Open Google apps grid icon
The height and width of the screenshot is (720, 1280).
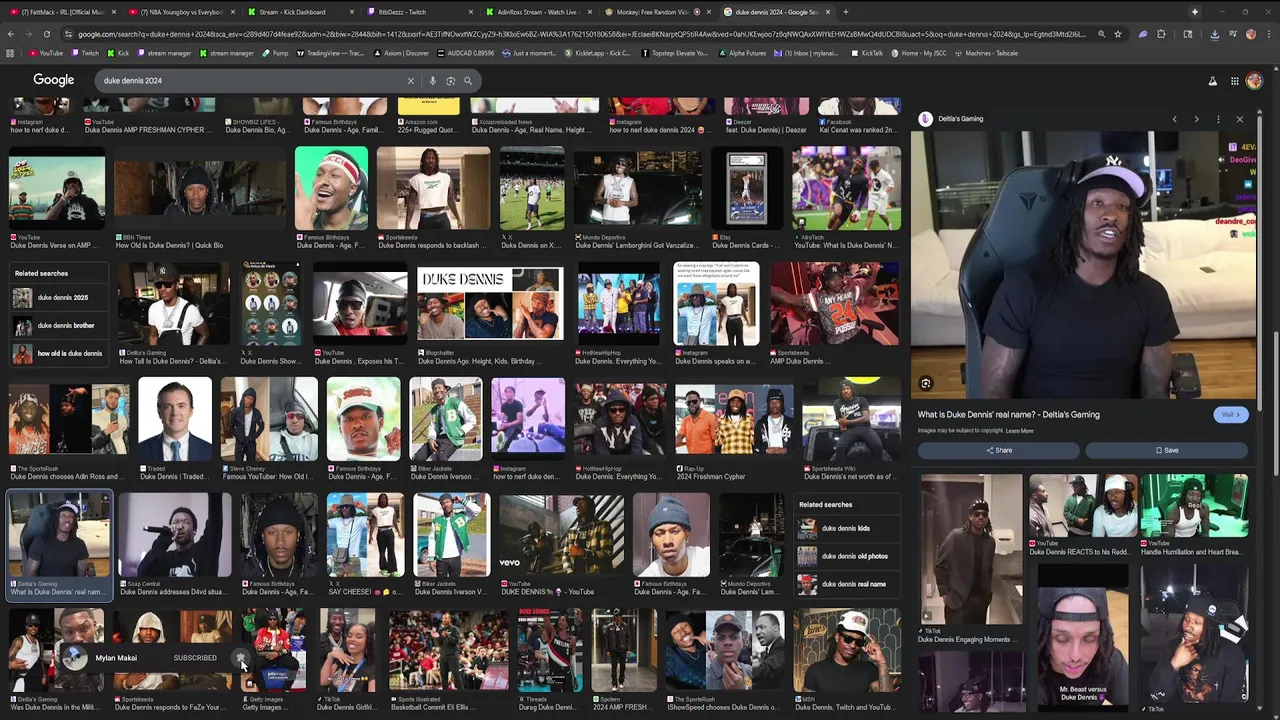1235,81
